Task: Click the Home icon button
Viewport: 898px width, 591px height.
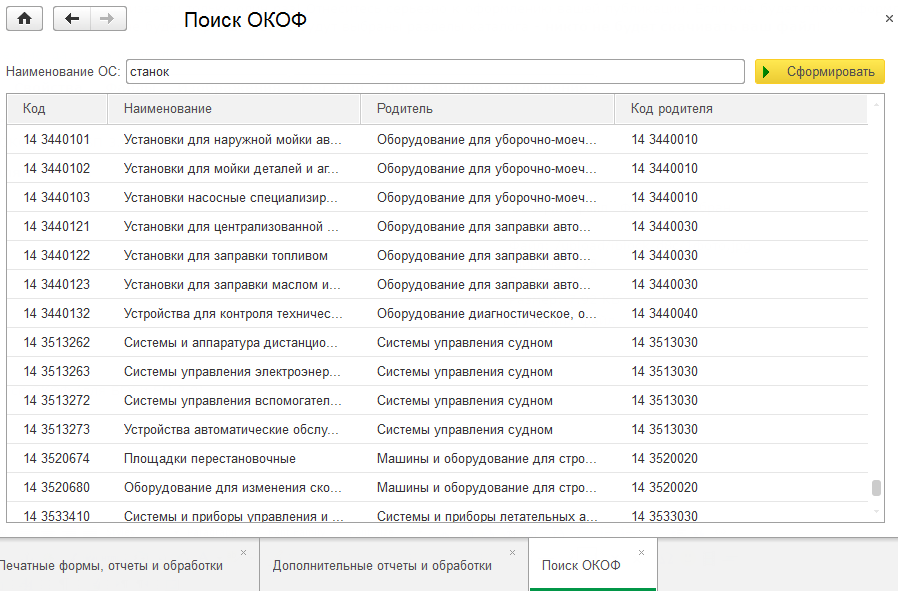Action: click(24, 19)
